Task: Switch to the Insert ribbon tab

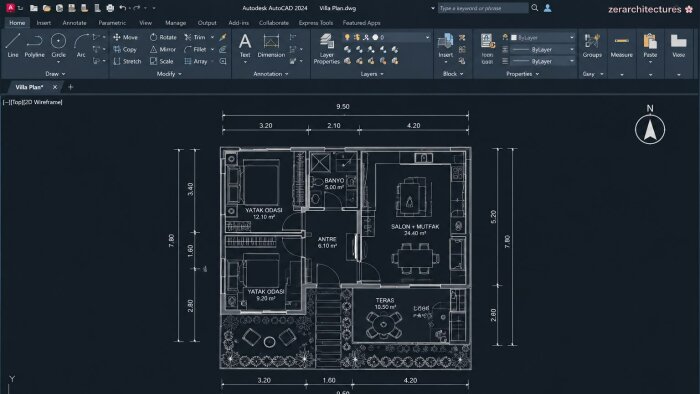Action: (43, 22)
